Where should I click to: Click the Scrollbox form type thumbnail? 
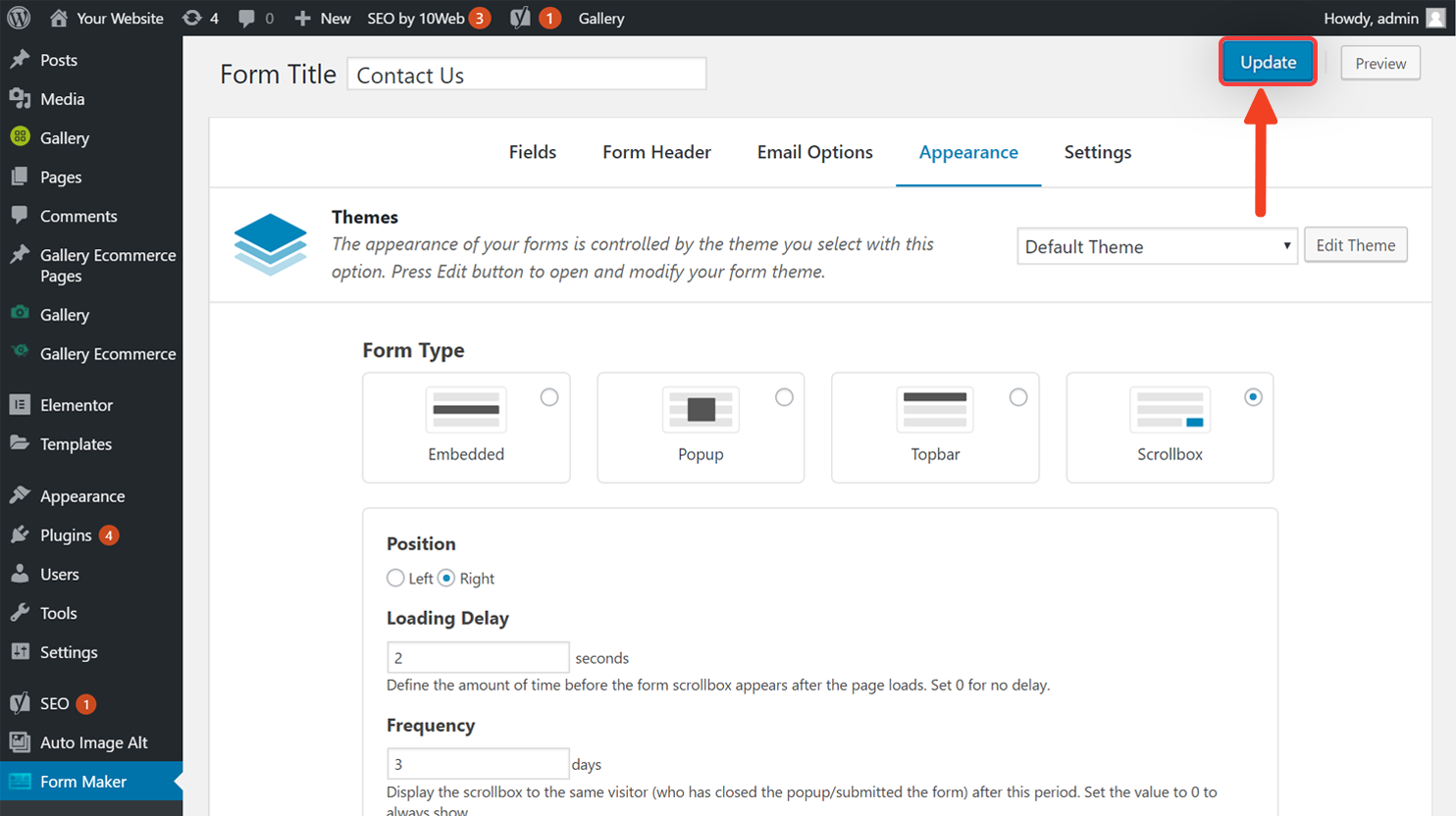(1170, 410)
